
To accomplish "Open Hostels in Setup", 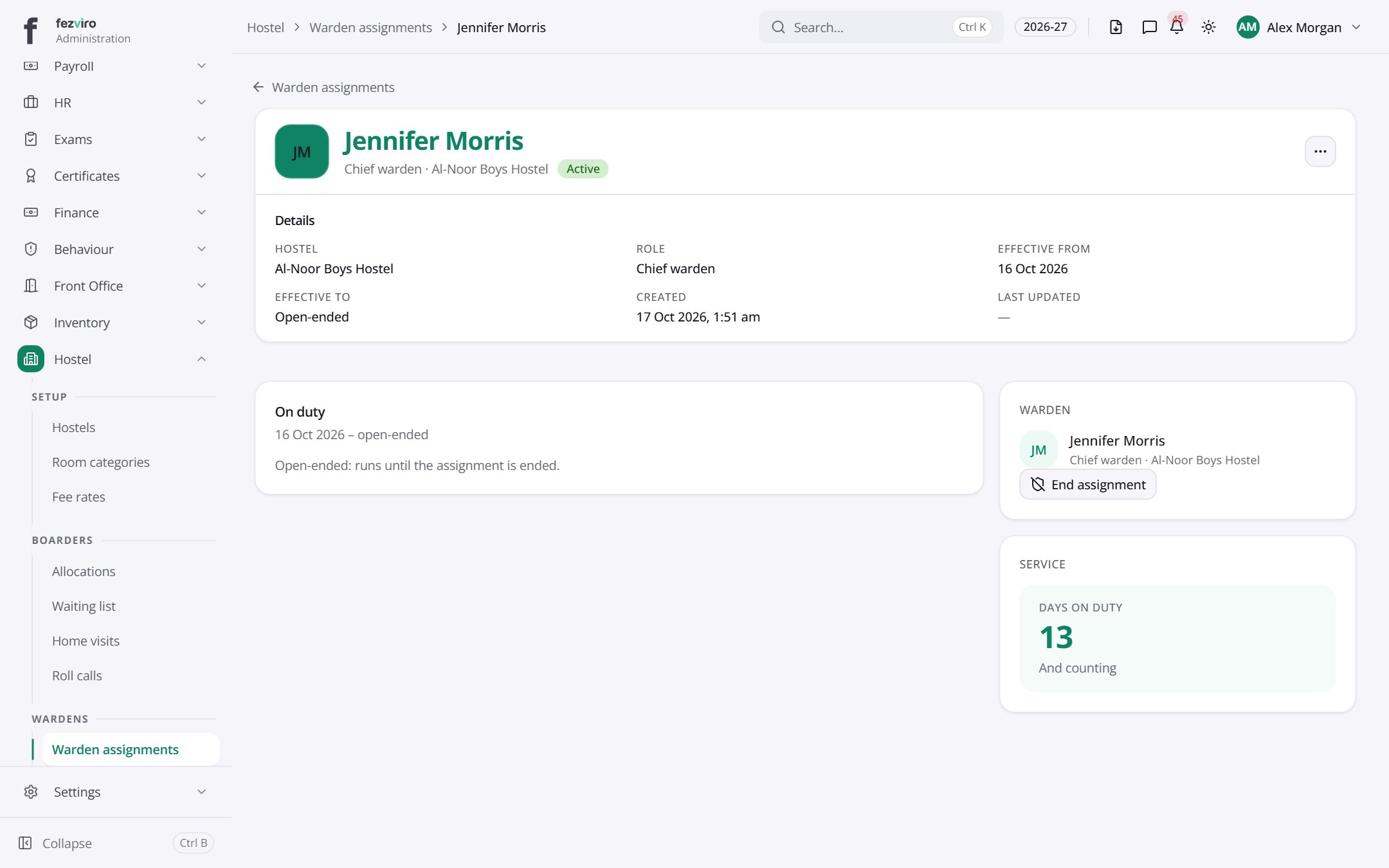I will pyautogui.click(x=73, y=428).
